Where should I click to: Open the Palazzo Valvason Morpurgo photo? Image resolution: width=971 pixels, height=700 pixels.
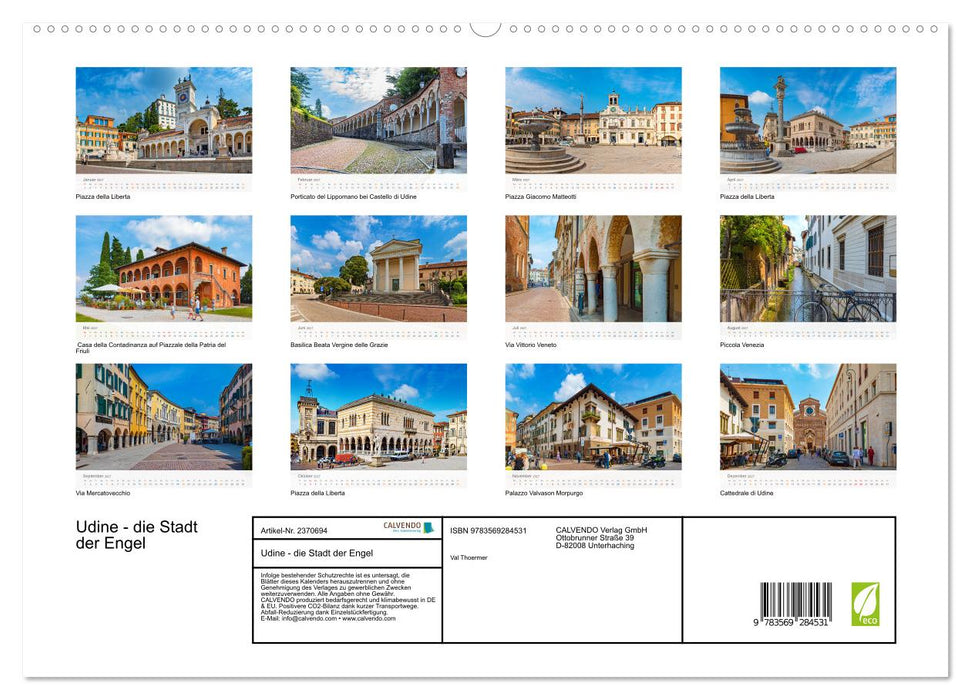click(x=593, y=416)
